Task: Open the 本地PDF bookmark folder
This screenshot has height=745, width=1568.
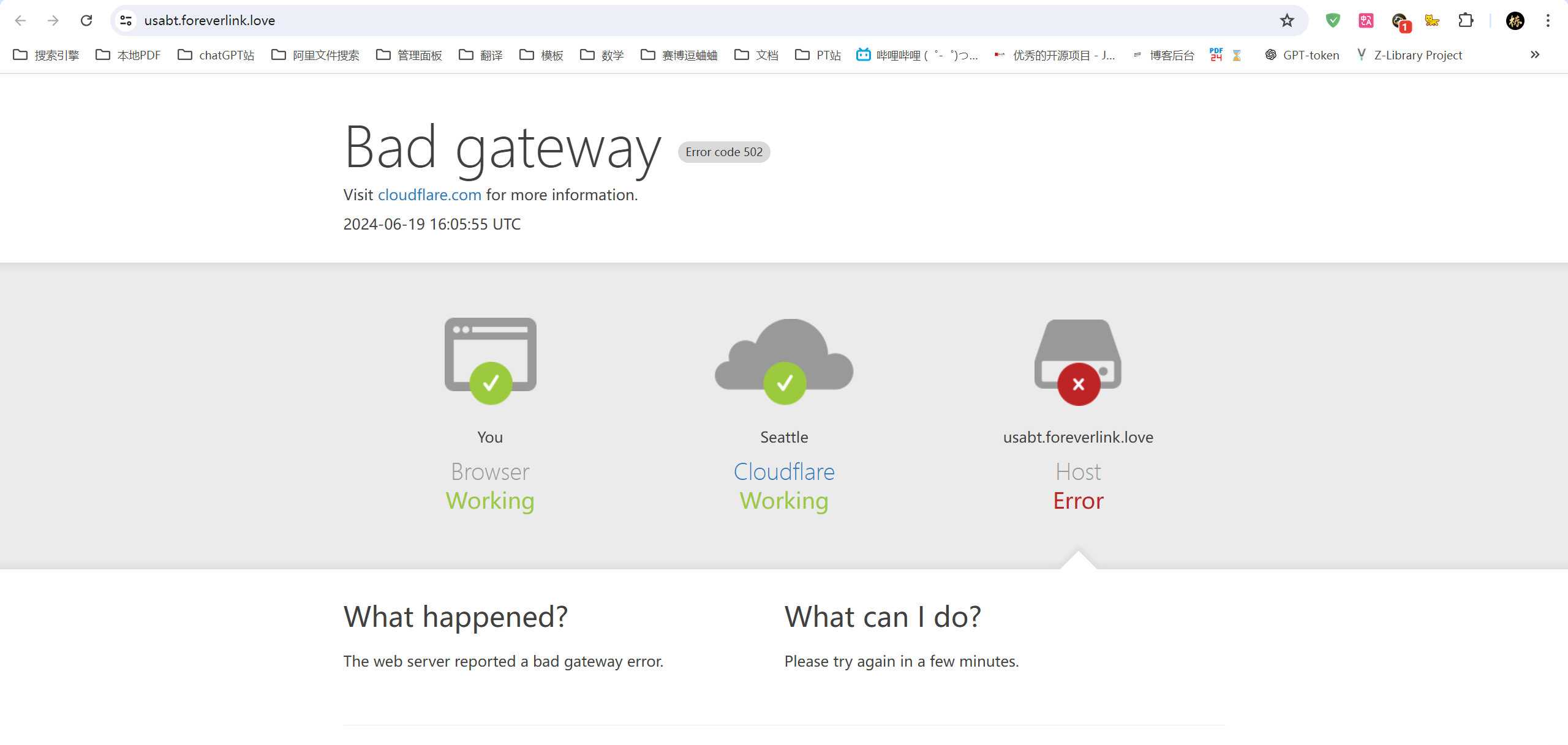Action: coord(128,55)
